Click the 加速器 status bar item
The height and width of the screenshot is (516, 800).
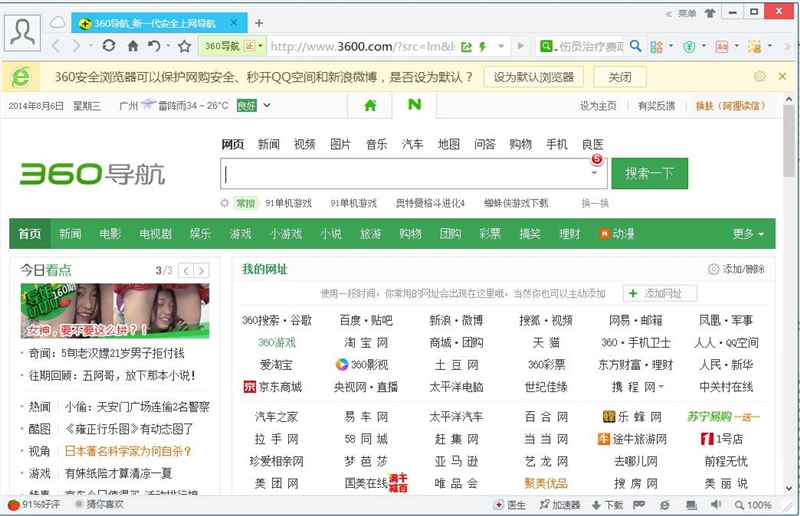[560, 505]
